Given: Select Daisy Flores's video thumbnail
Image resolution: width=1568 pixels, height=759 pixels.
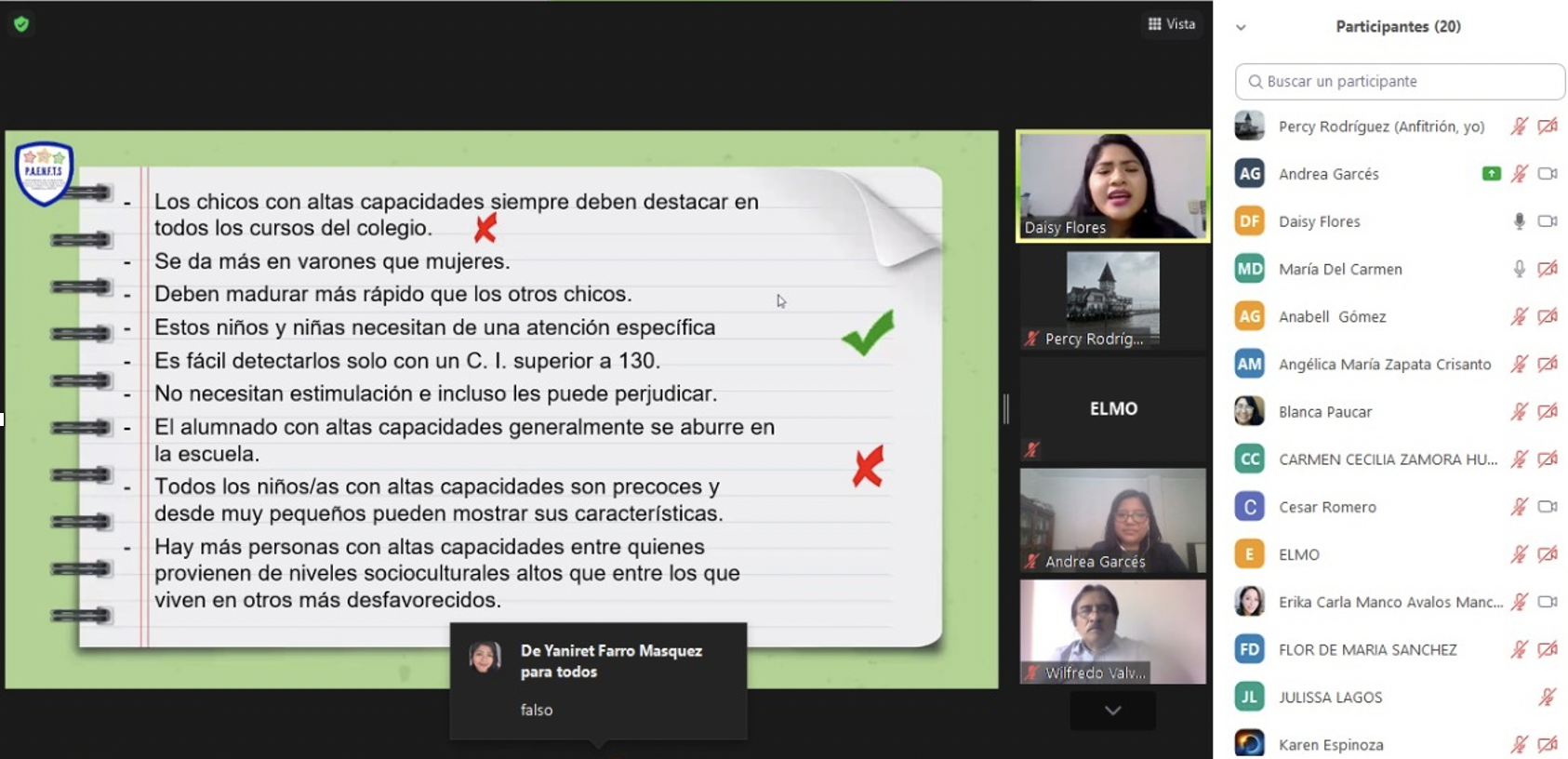Looking at the screenshot, I should [1112, 186].
